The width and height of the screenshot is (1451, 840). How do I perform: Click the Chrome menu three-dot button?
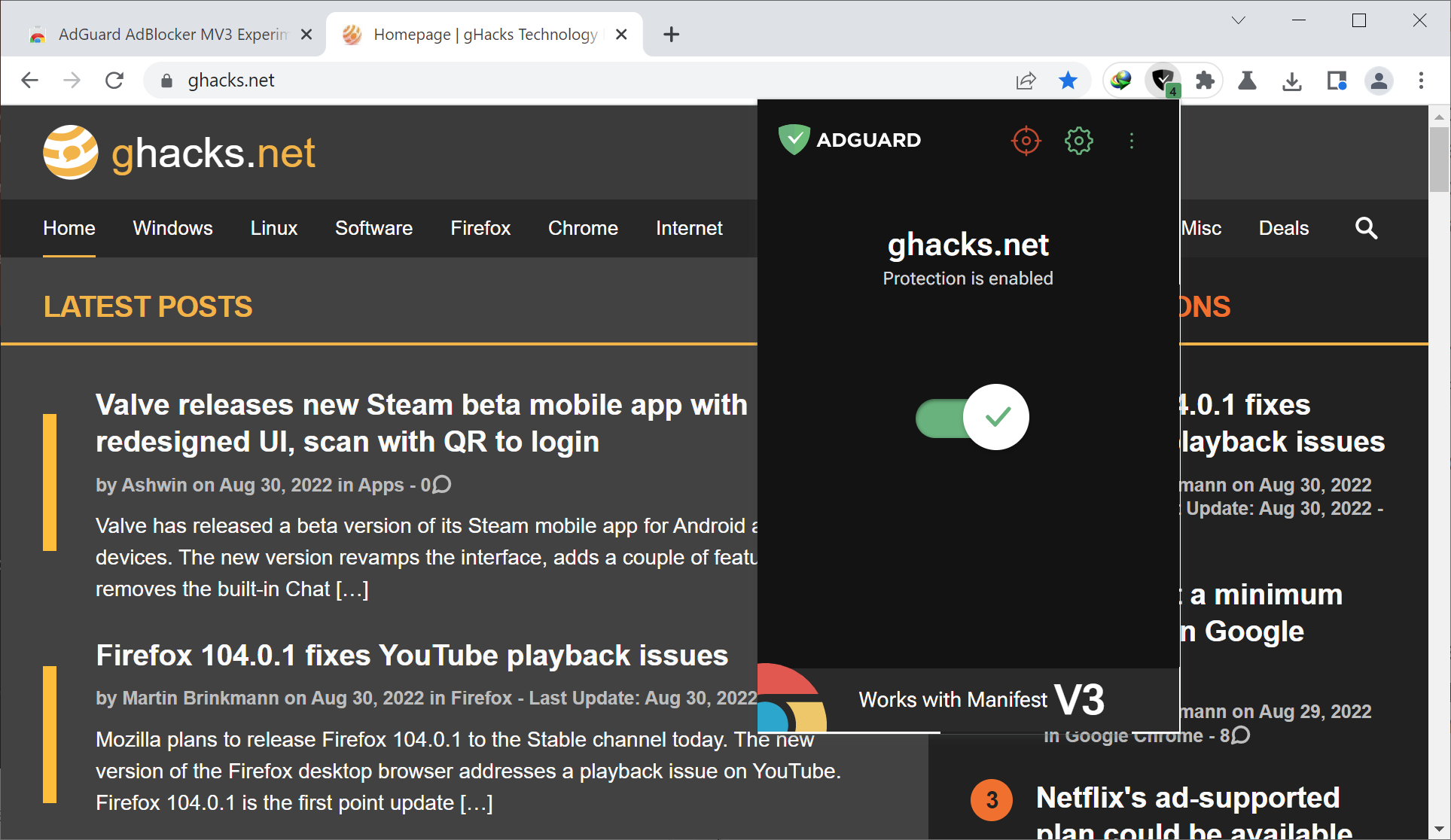1421,80
